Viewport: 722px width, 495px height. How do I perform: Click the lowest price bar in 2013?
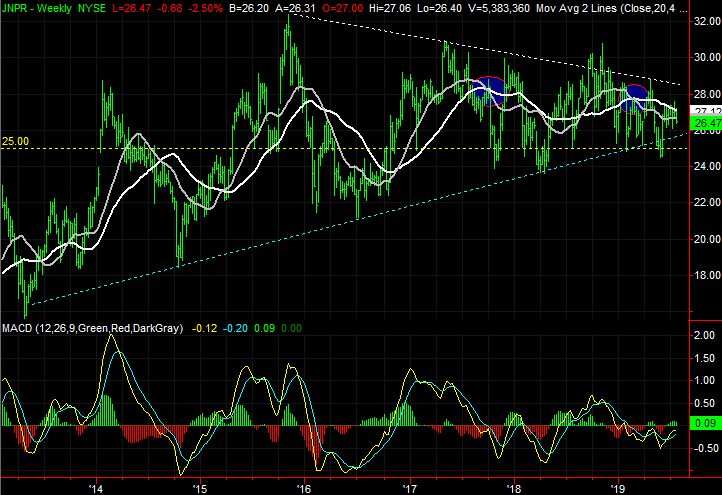coord(26,312)
